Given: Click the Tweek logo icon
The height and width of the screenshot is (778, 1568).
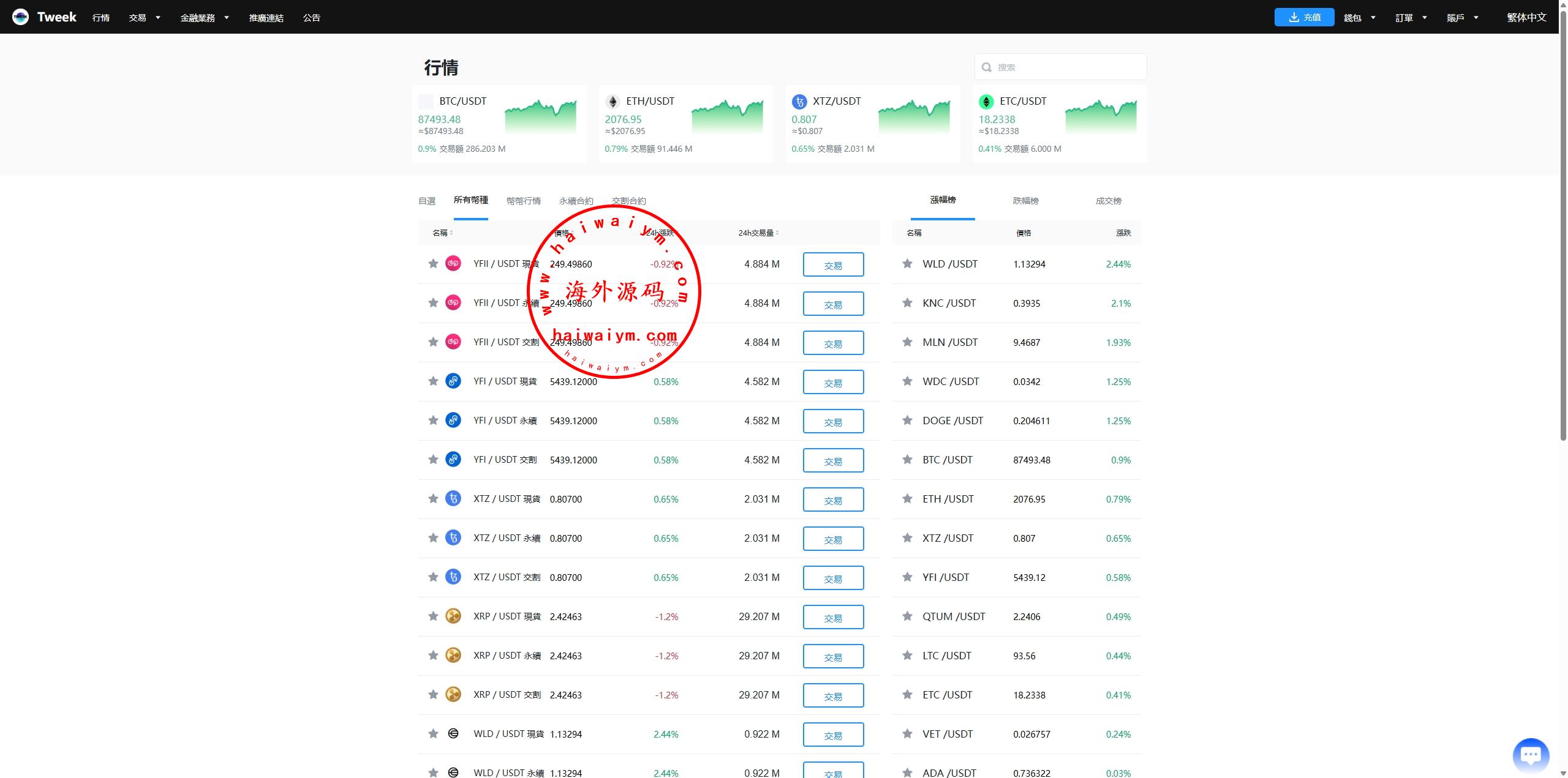Looking at the screenshot, I should (x=20, y=17).
